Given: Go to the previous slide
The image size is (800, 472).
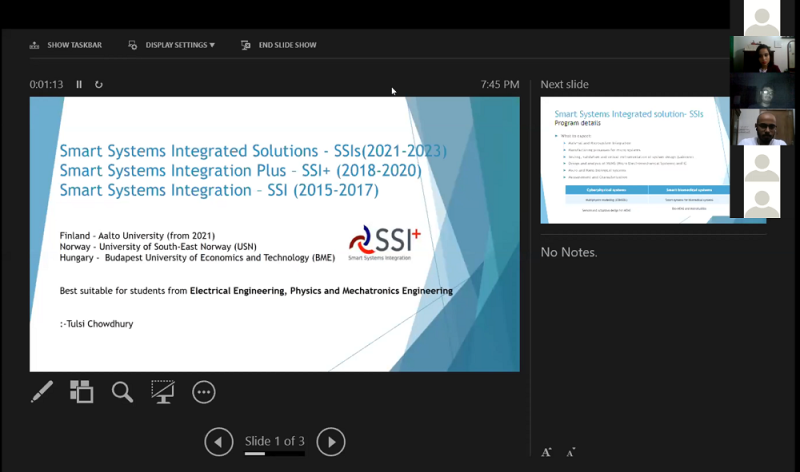Looking at the screenshot, I should pos(219,441).
